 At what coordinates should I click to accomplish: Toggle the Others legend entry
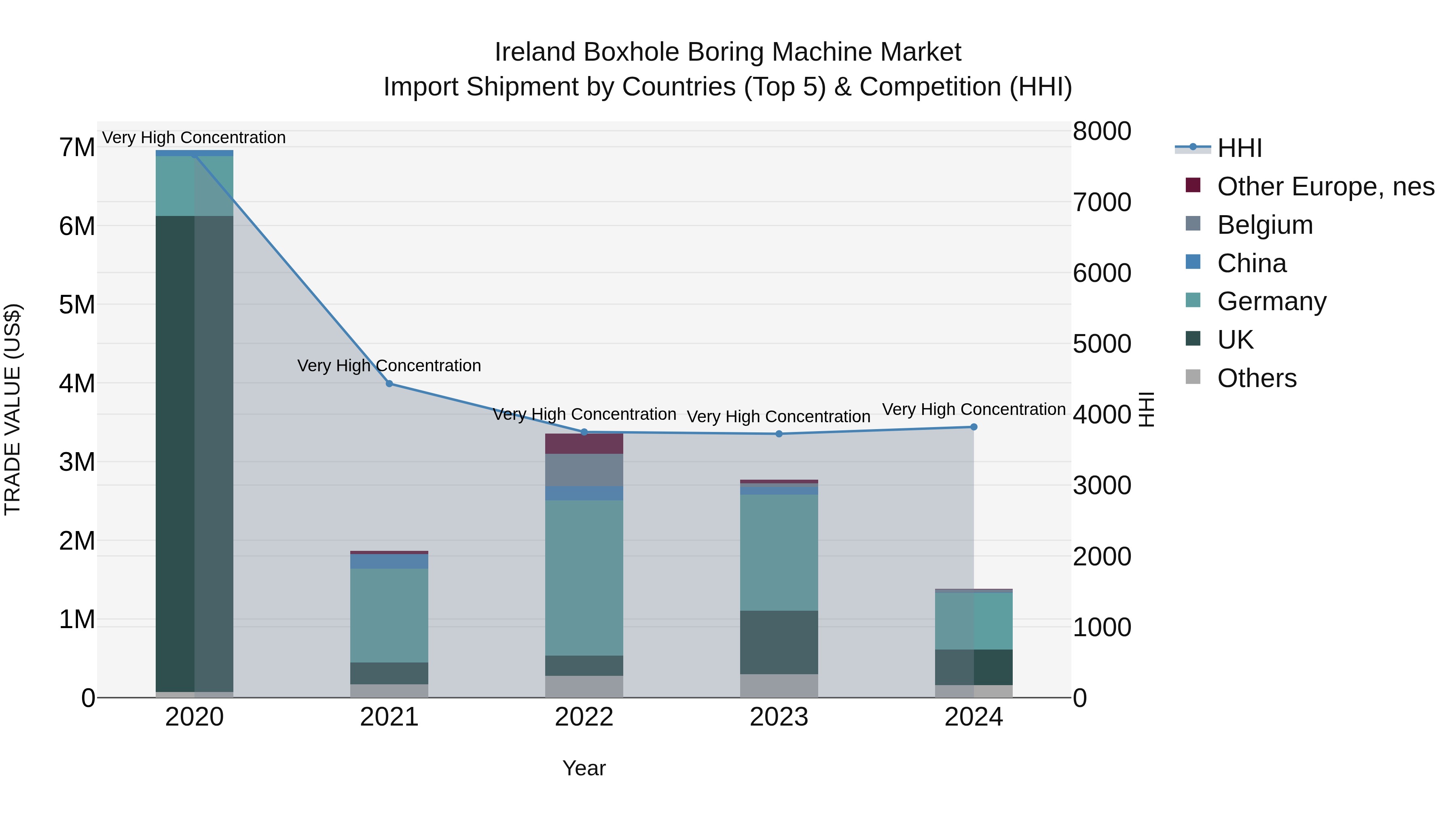(1241, 378)
